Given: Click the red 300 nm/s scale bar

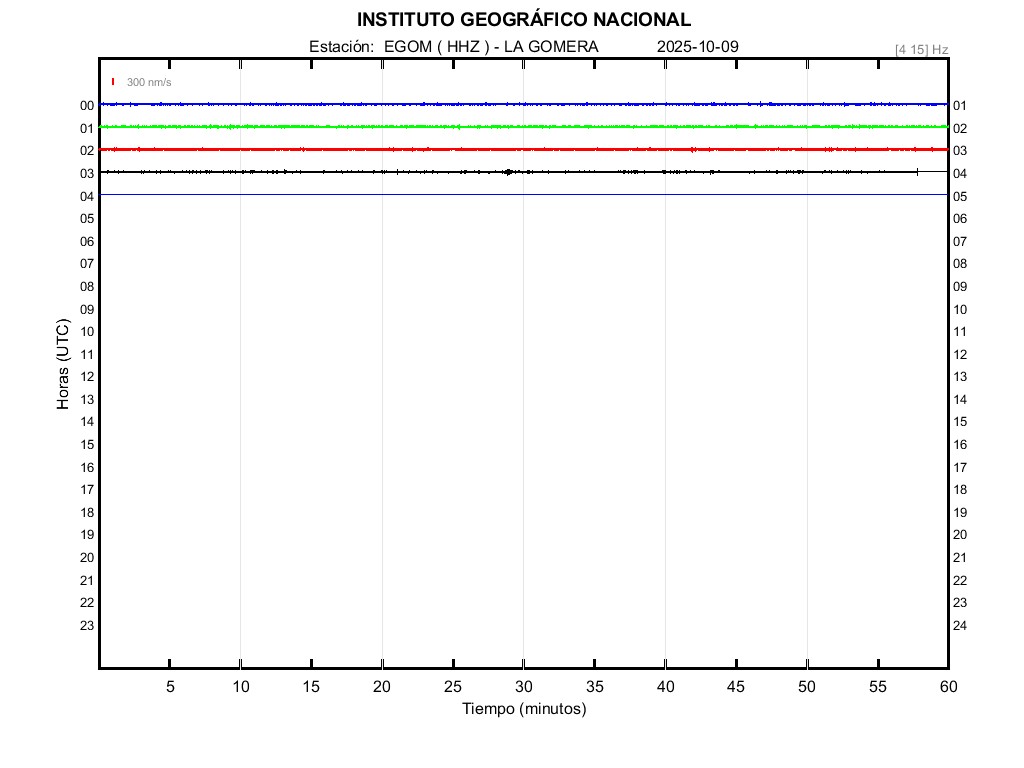Looking at the screenshot, I should 113,82.
